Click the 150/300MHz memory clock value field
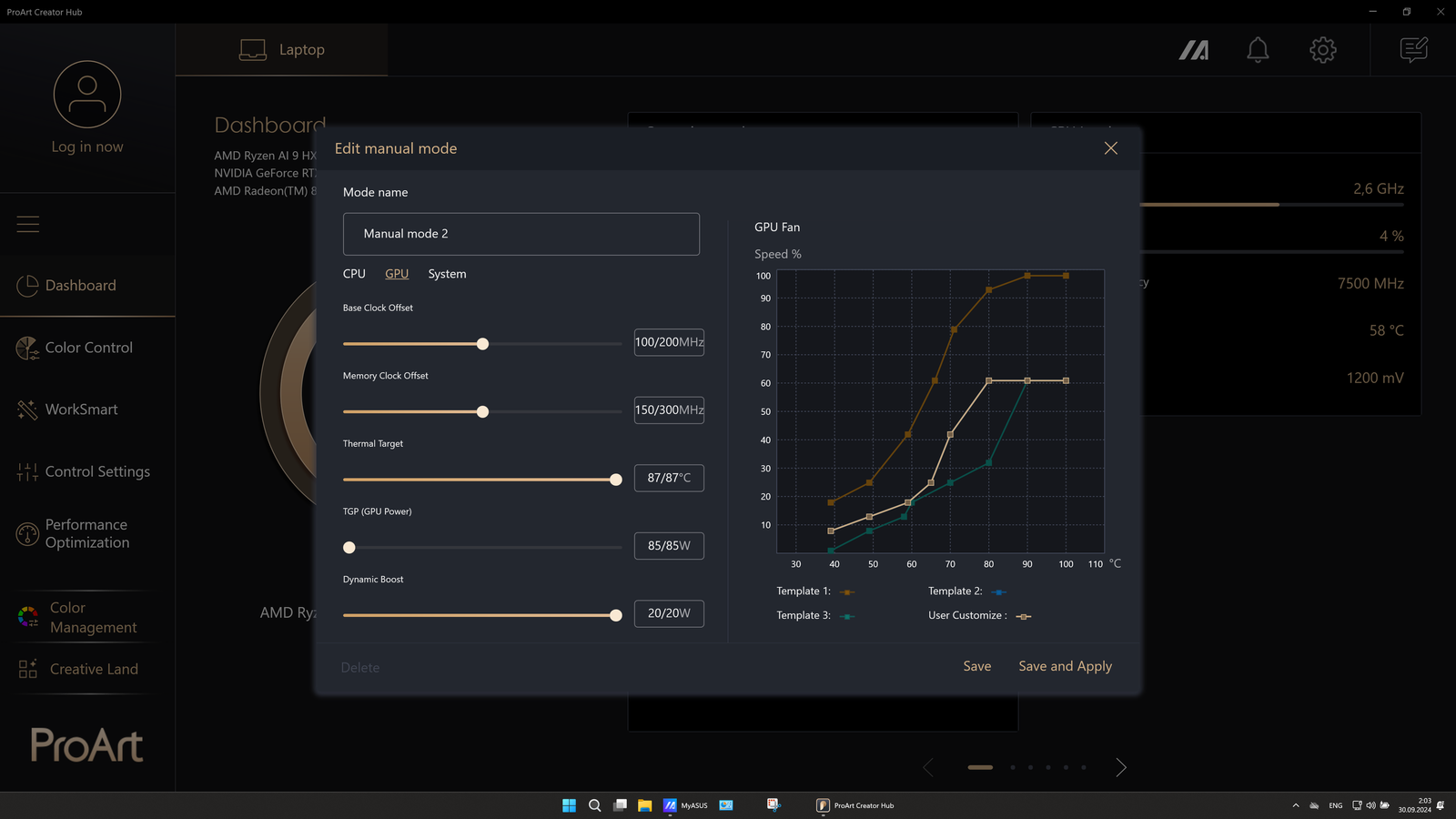The height and width of the screenshot is (819, 1456). [669, 410]
